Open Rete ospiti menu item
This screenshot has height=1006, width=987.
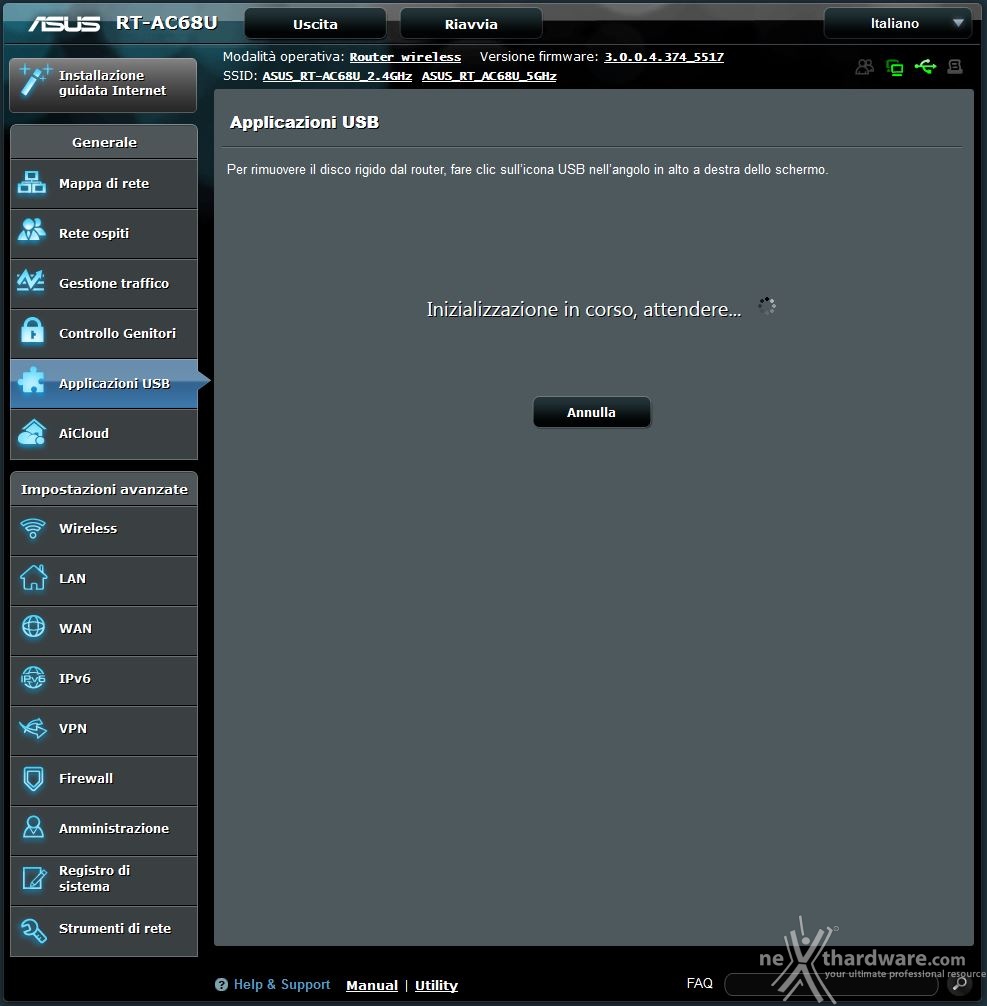(x=104, y=234)
